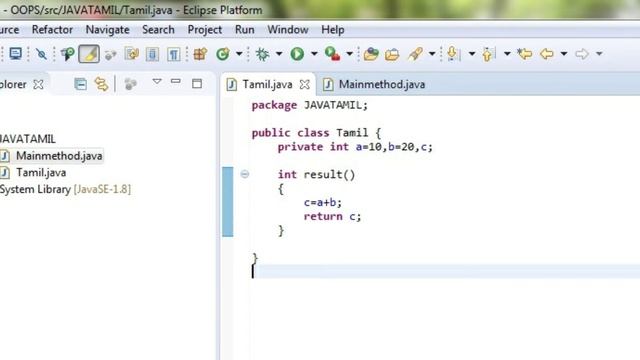This screenshot has width=640, height=360.
Task: Open the Debug dropdown arrow
Action: point(279,53)
